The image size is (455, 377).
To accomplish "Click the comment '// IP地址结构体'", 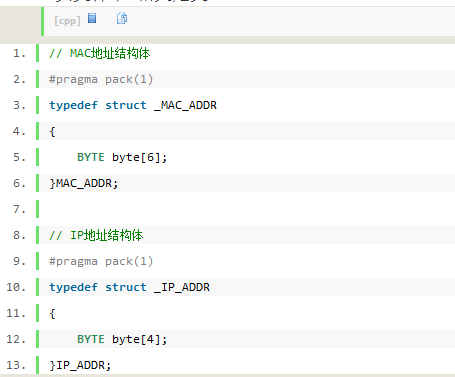I will coord(96,235).
